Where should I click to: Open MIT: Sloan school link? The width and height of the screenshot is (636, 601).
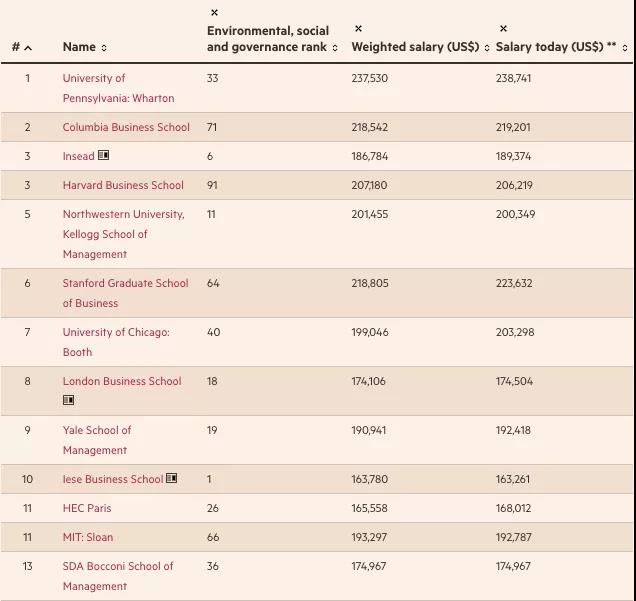[88, 537]
